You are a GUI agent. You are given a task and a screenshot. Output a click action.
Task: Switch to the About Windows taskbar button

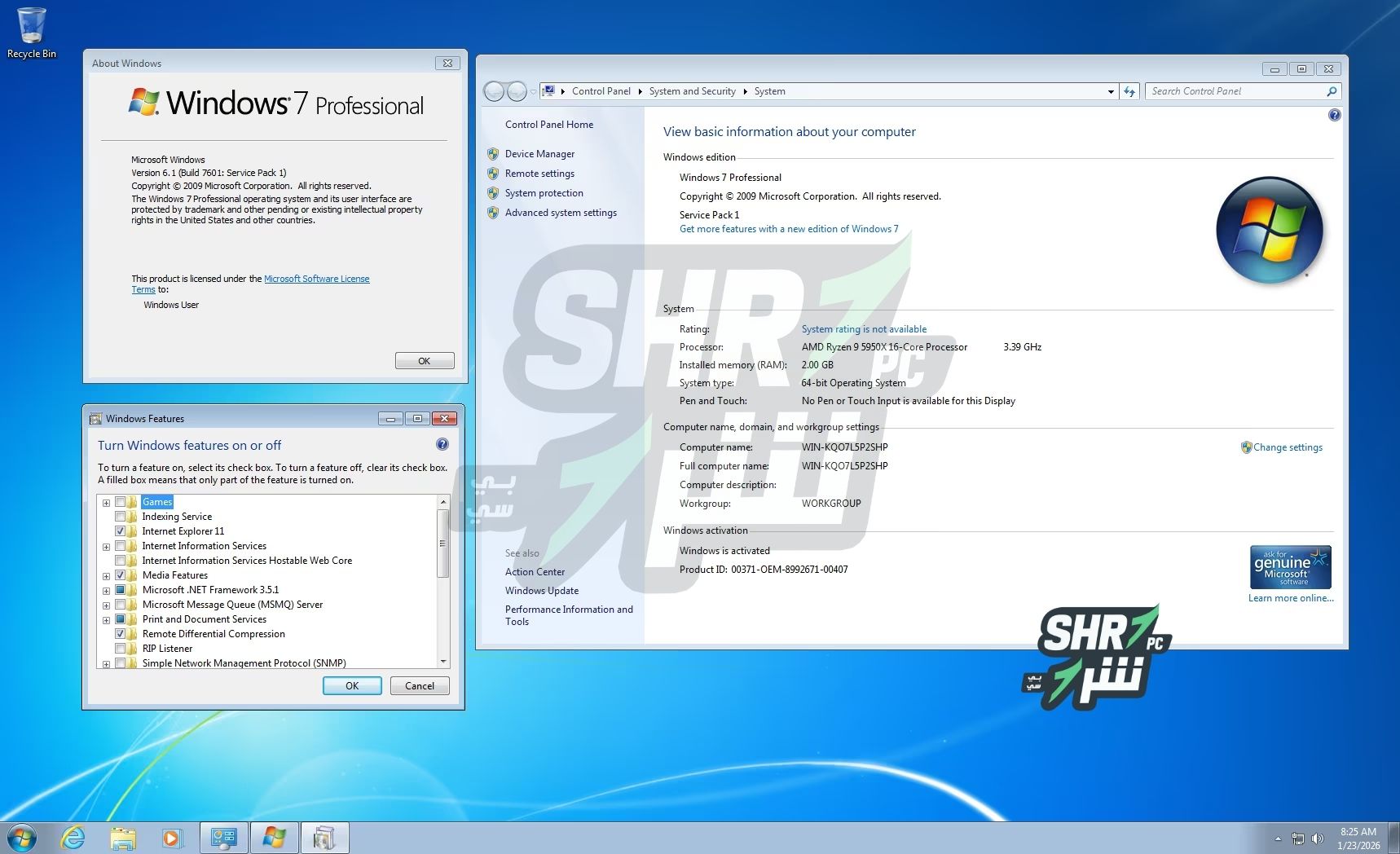click(x=274, y=838)
